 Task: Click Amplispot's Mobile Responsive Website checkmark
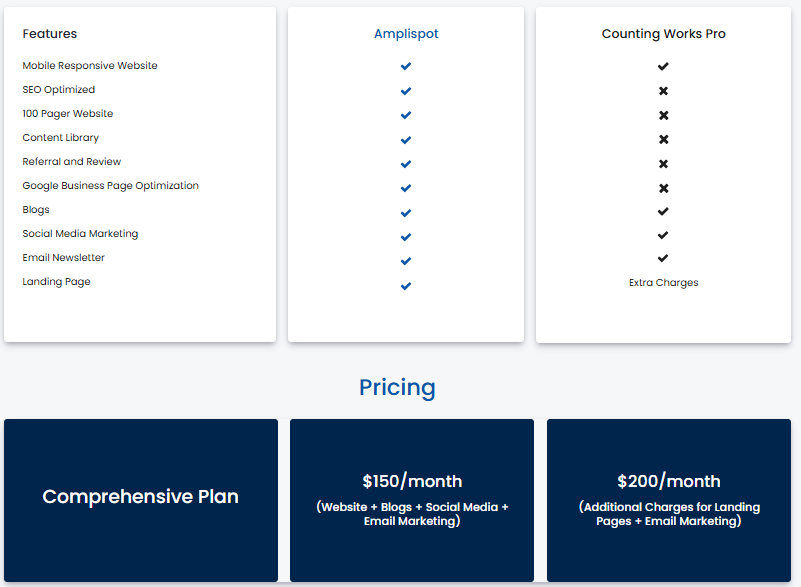click(406, 66)
